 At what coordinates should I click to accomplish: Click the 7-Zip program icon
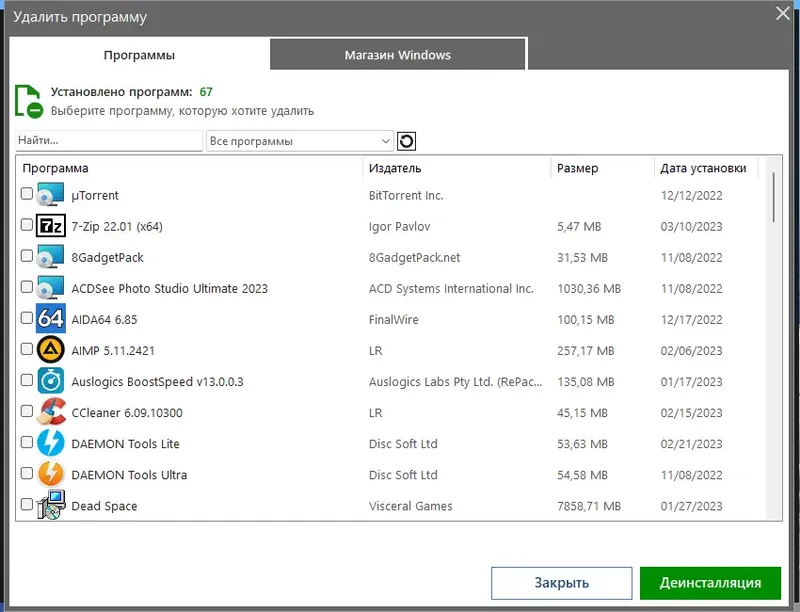click(x=50, y=226)
